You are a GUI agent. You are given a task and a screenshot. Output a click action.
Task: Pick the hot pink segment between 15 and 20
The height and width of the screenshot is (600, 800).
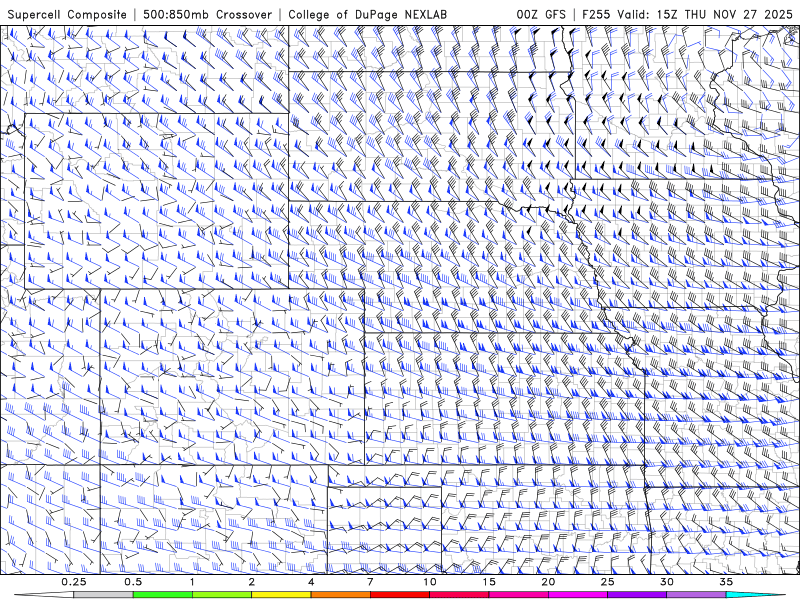point(518,595)
